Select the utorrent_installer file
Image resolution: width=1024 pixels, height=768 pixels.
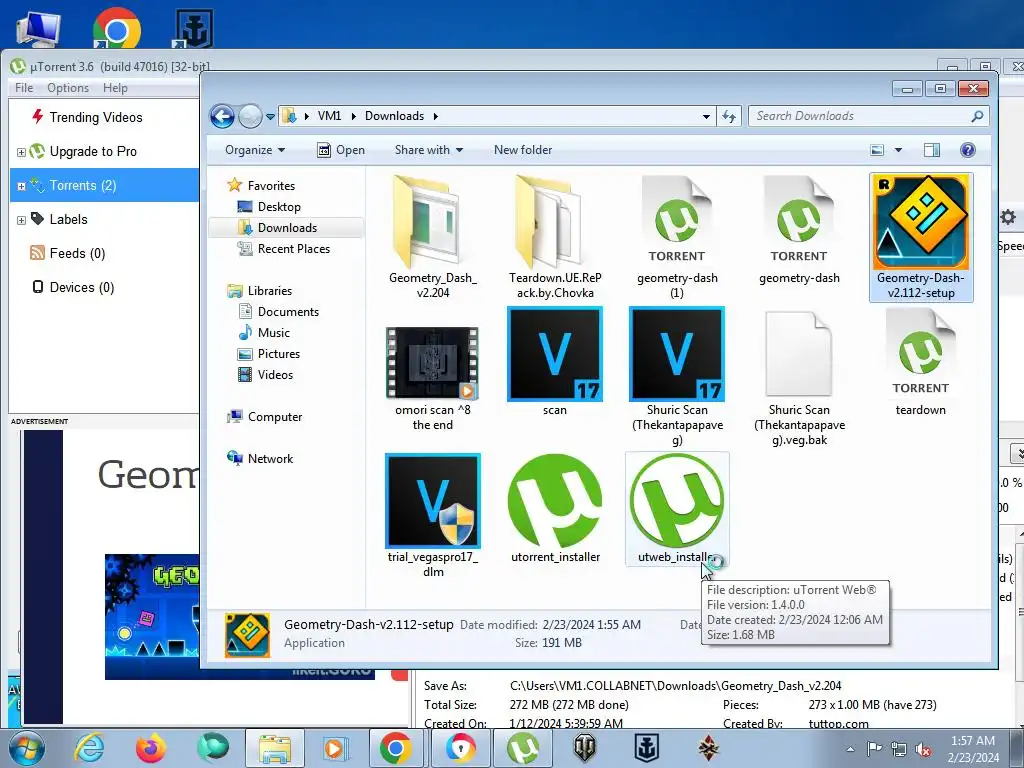pyautogui.click(x=554, y=508)
